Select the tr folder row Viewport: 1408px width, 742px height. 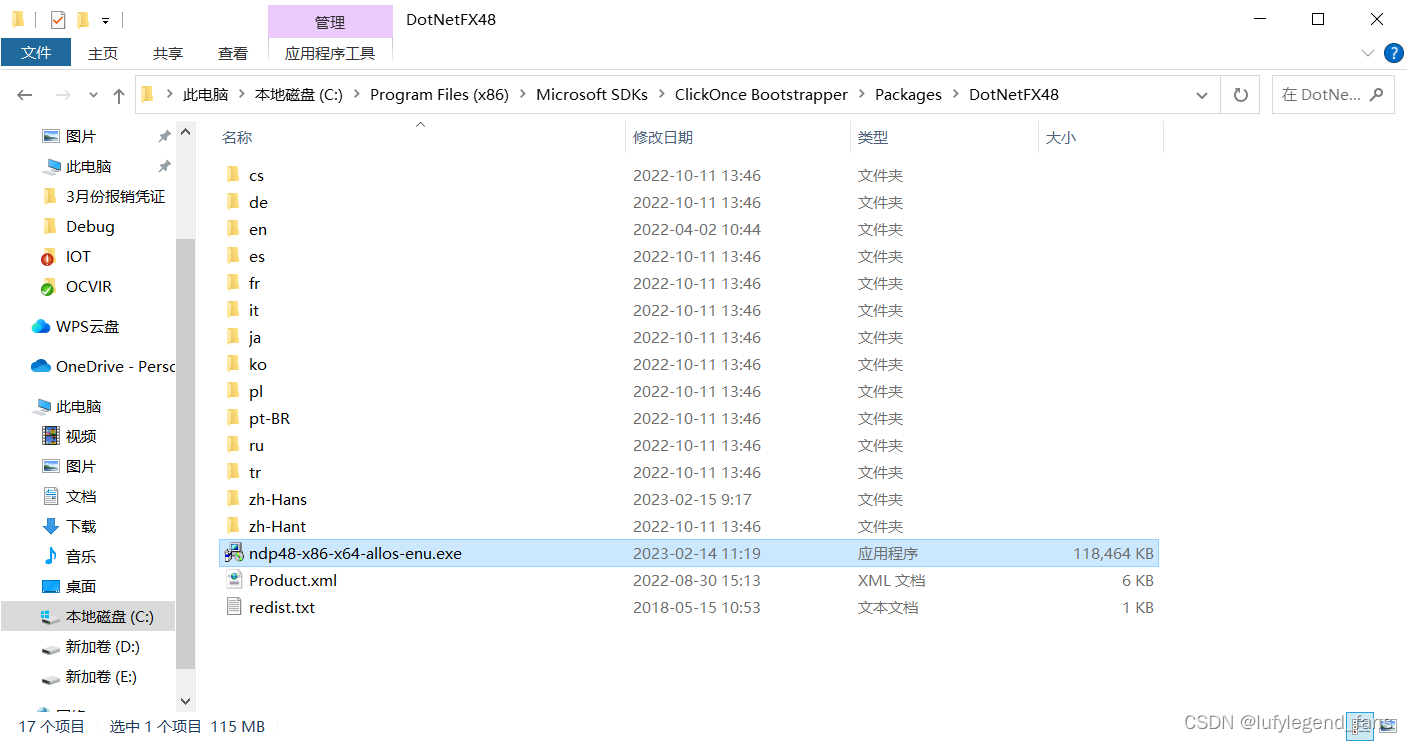point(689,472)
